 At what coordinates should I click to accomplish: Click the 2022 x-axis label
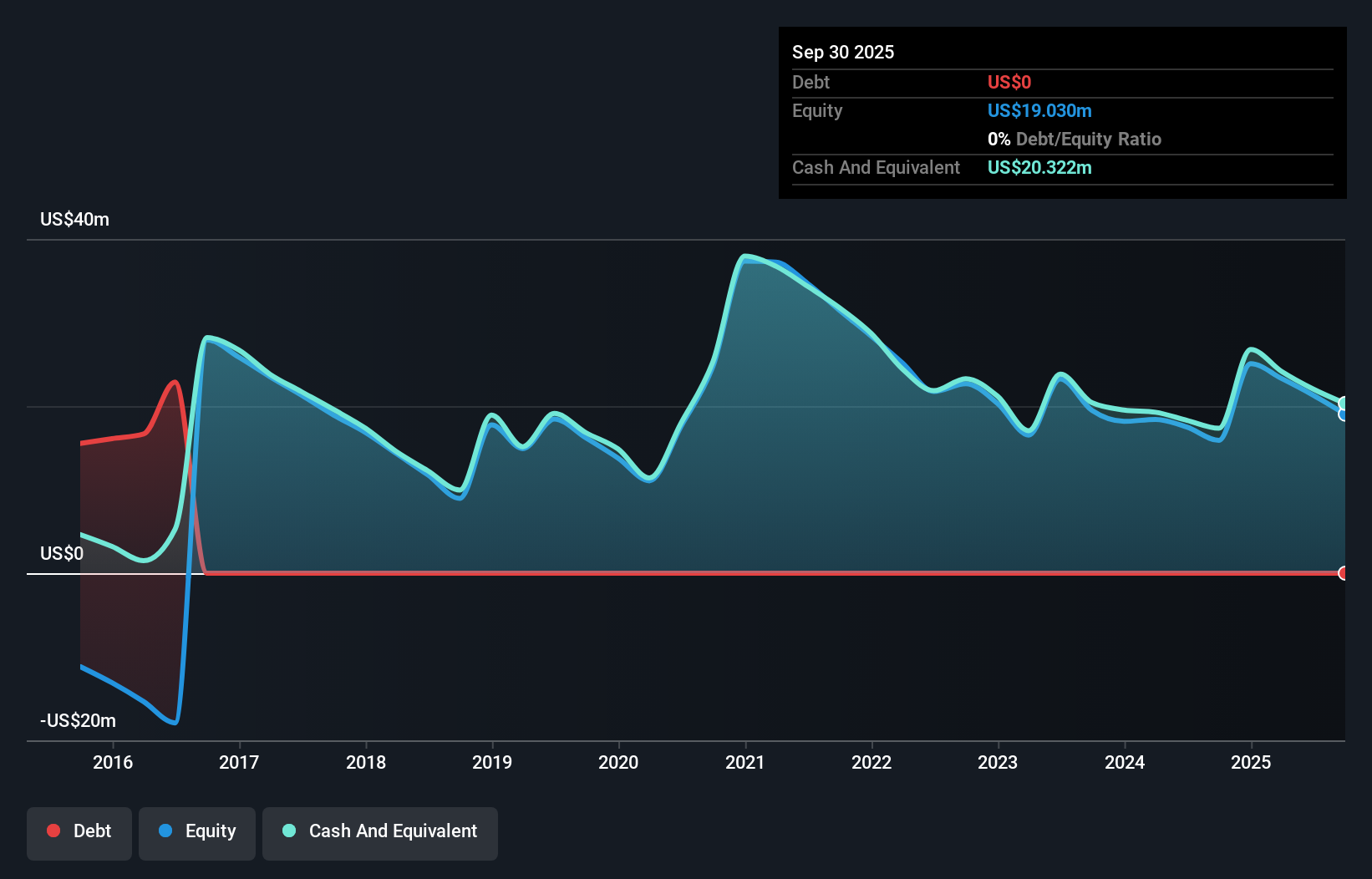point(871,762)
